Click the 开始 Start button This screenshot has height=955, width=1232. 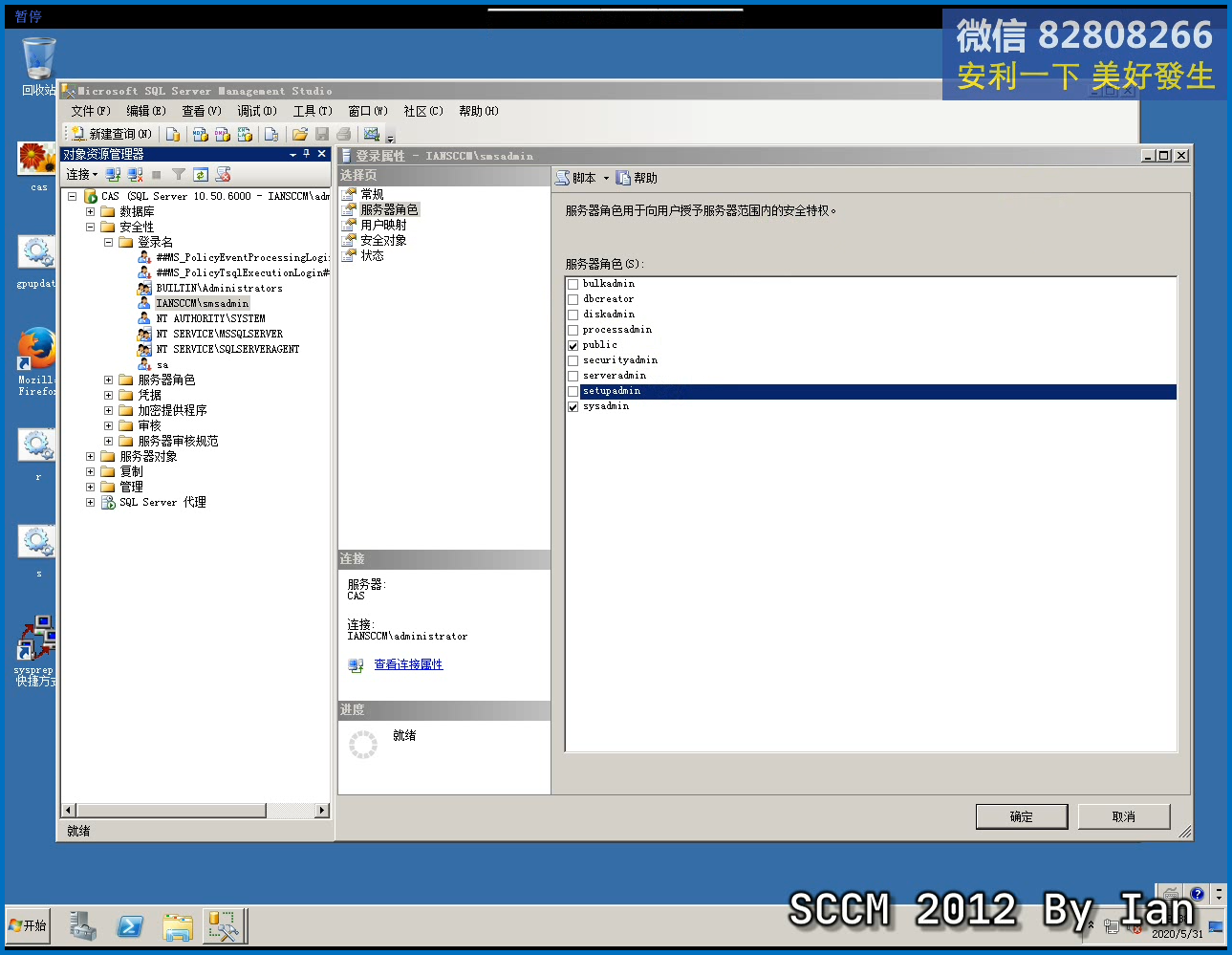click(28, 925)
